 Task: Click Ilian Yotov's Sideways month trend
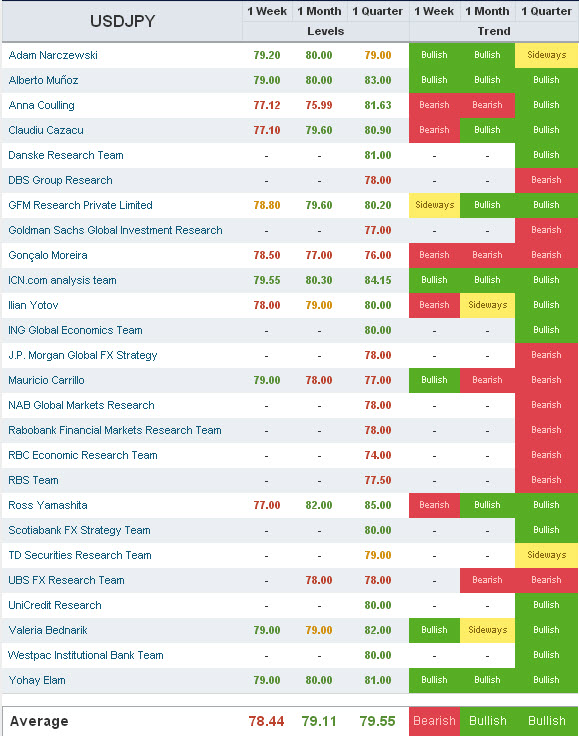(488, 305)
